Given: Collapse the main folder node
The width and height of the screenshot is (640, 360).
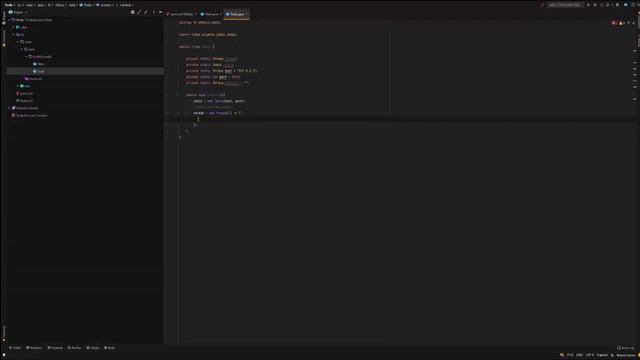Looking at the screenshot, I should [x=18, y=42].
